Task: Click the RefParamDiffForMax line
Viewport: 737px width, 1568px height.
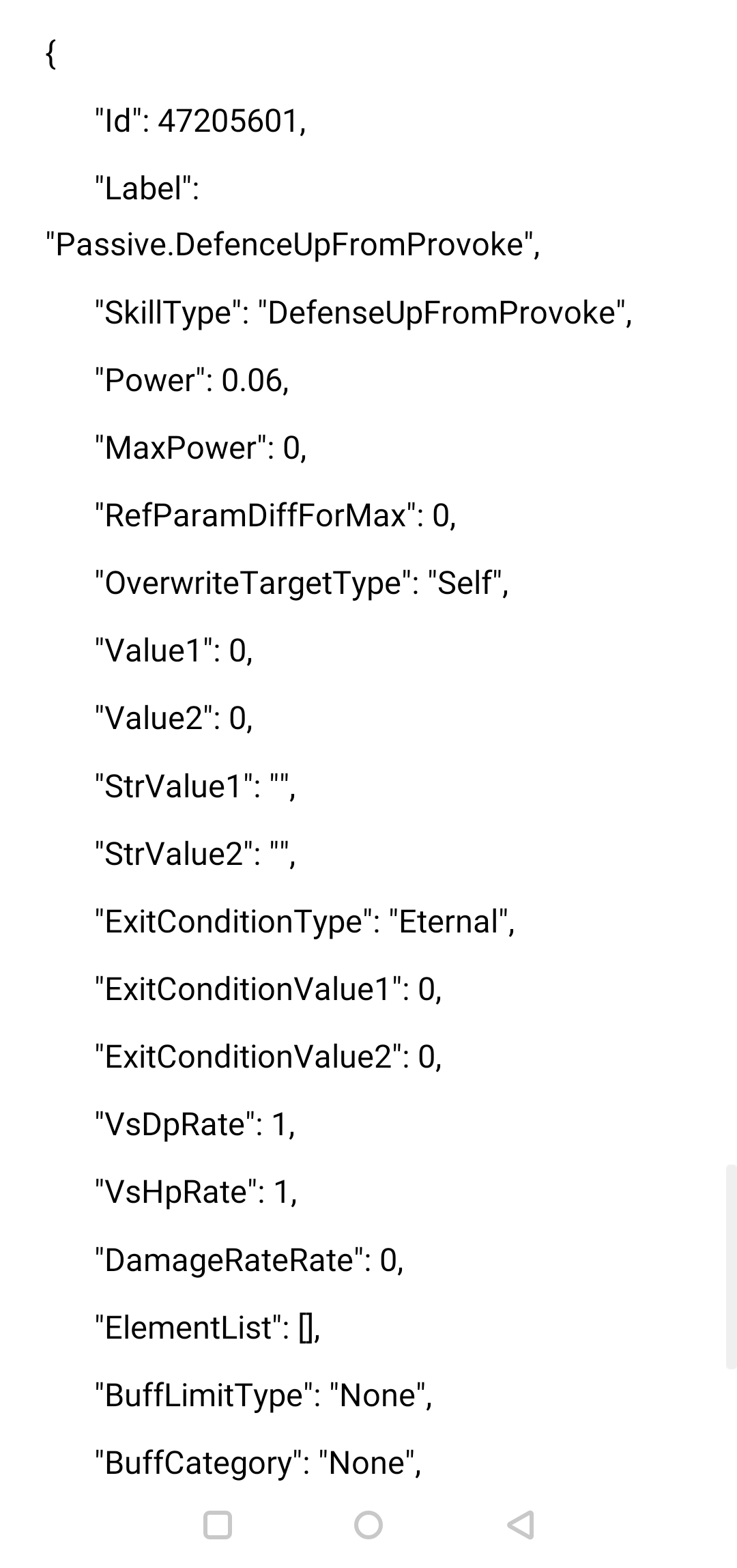Action: tap(275, 515)
